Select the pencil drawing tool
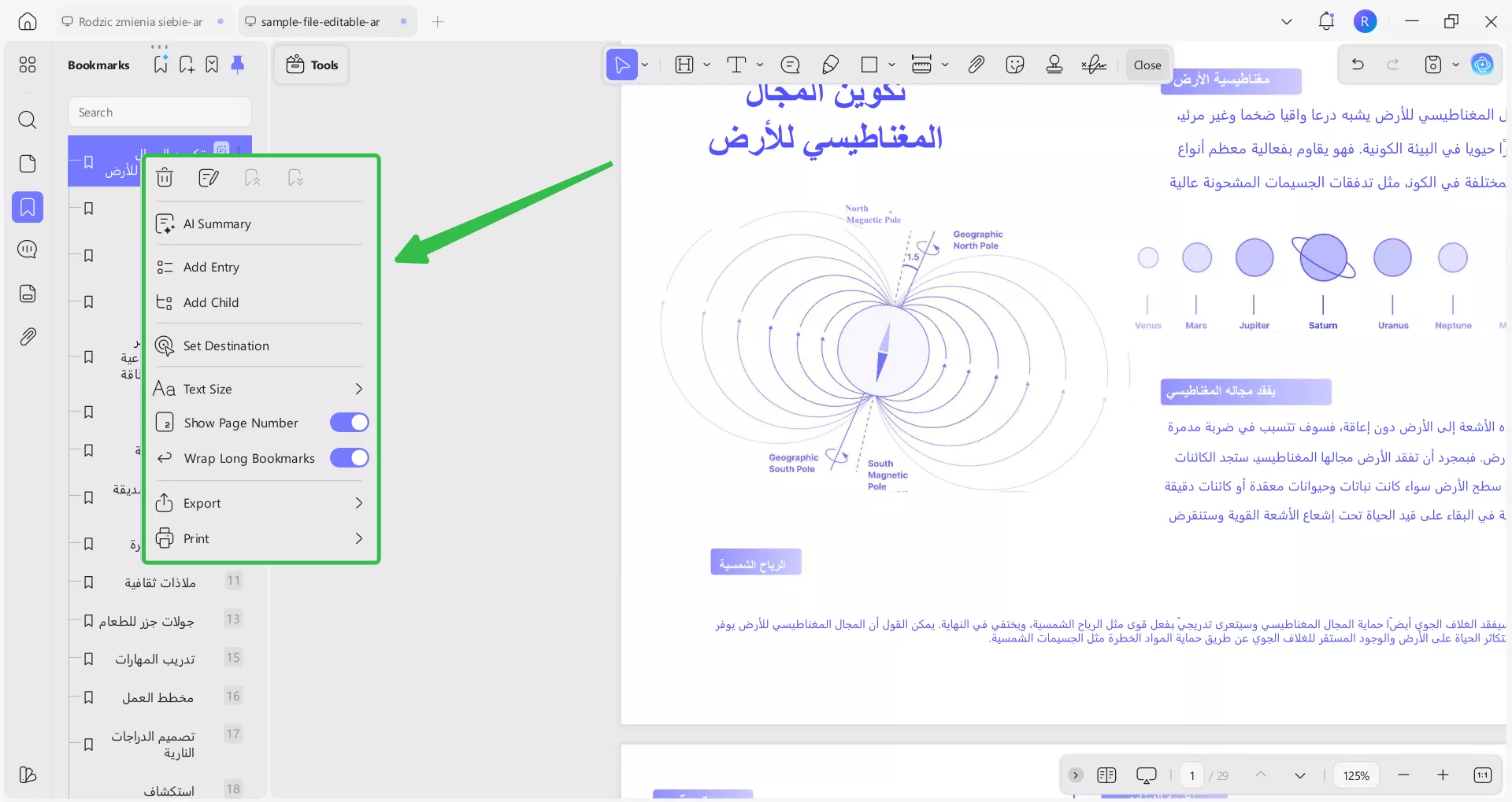The height and width of the screenshot is (802, 1512). (x=830, y=65)
